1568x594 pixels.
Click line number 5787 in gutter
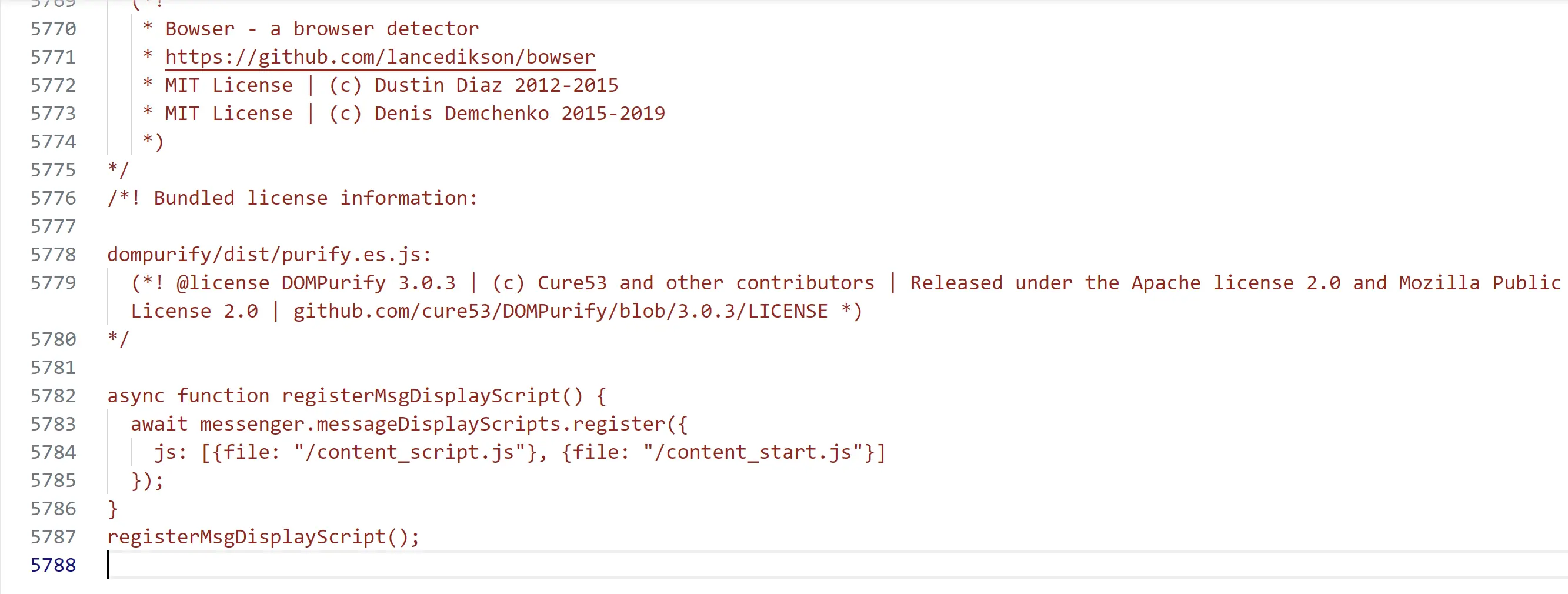pos(54,538)
